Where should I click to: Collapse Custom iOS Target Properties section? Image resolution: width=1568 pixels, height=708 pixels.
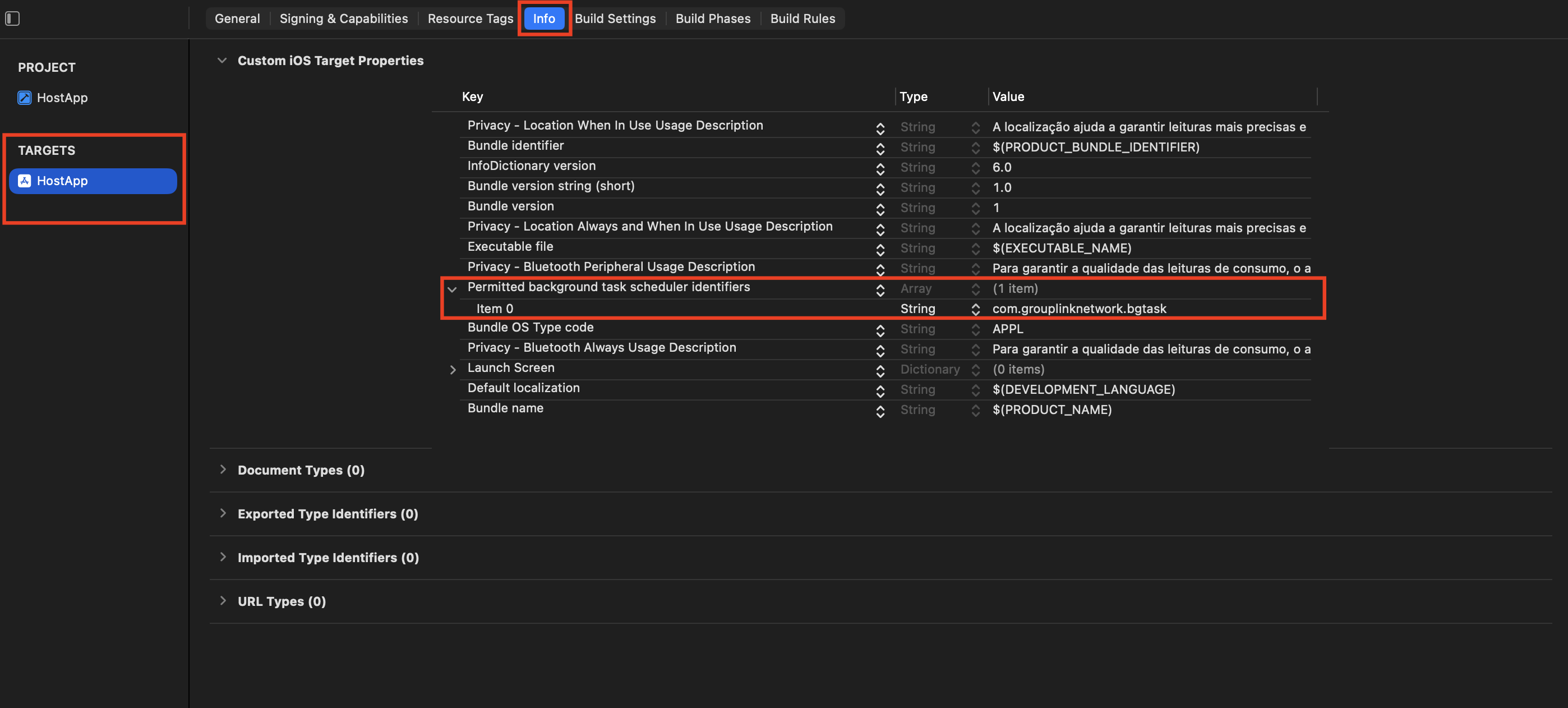[222, 60]
